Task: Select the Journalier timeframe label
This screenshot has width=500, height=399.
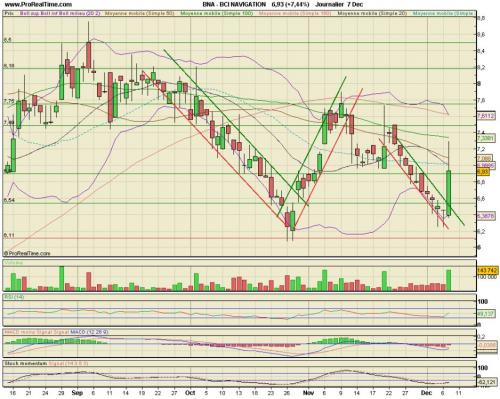Action: (x=329, y=4)
